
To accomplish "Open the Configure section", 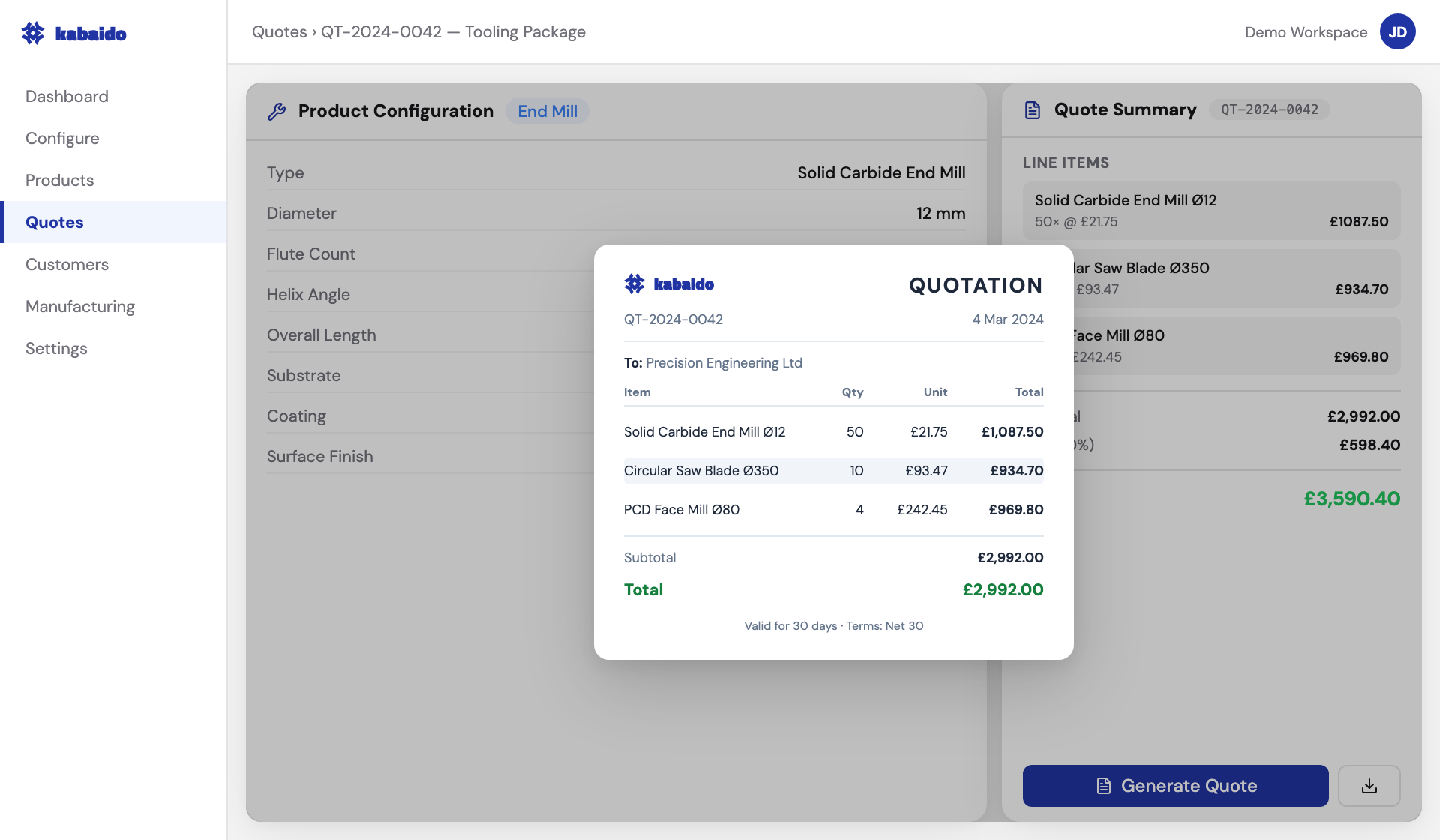I will [62, 138].
